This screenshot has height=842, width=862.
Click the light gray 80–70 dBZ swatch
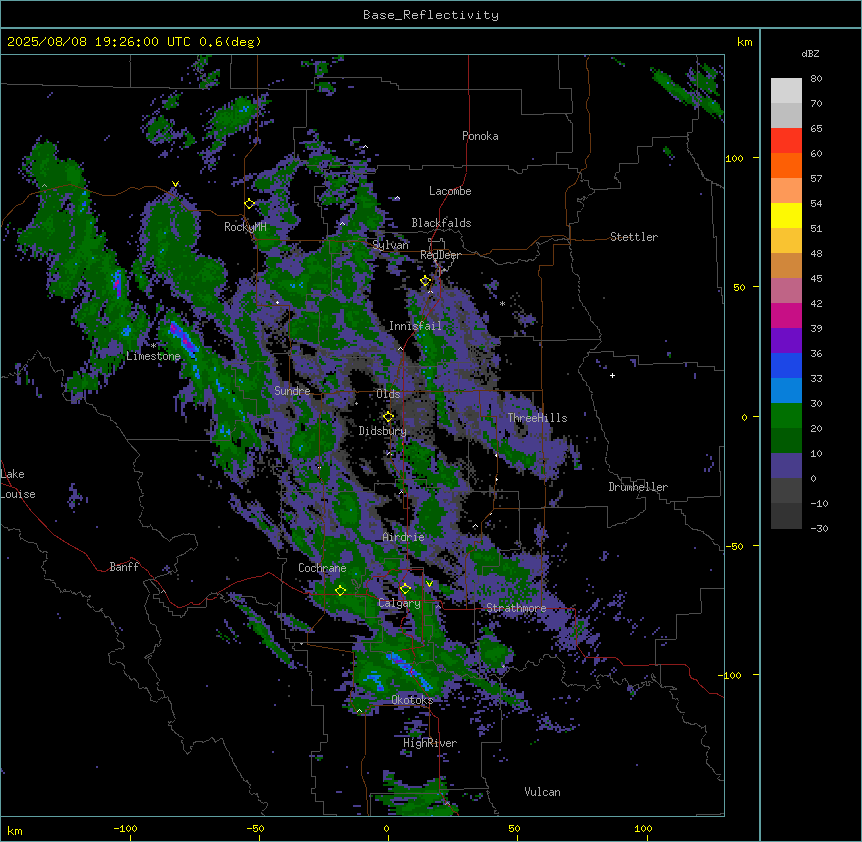(x=786, y=91)
